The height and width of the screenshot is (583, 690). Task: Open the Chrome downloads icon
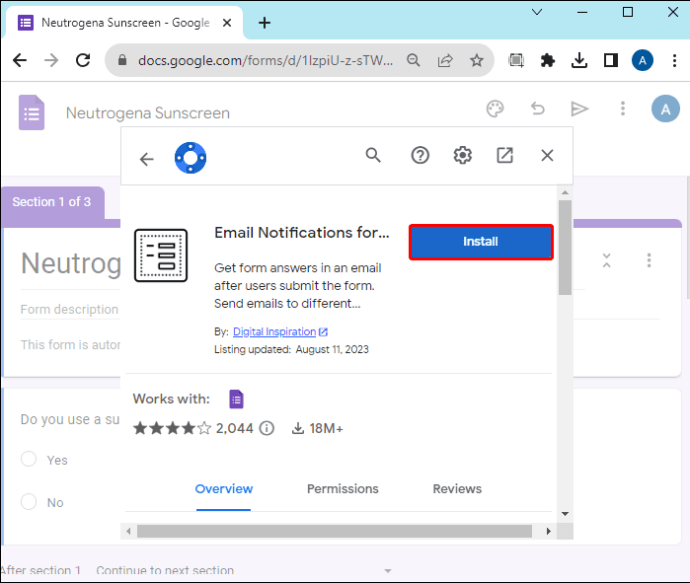579,60
